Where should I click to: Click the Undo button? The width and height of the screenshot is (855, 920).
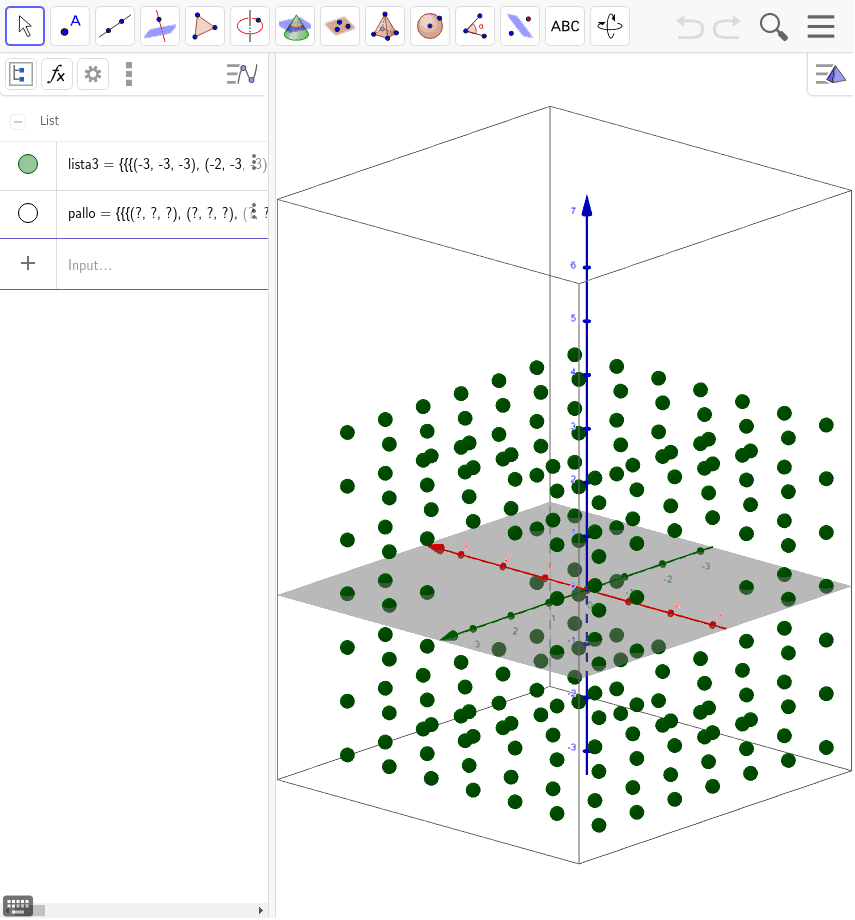[689, 26]
